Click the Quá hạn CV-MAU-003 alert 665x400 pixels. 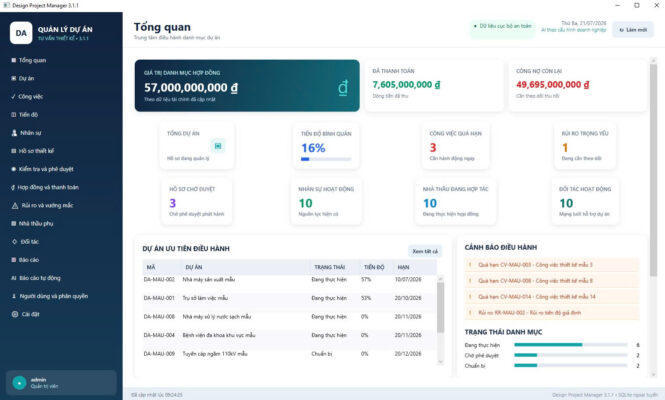click(552, 265)
